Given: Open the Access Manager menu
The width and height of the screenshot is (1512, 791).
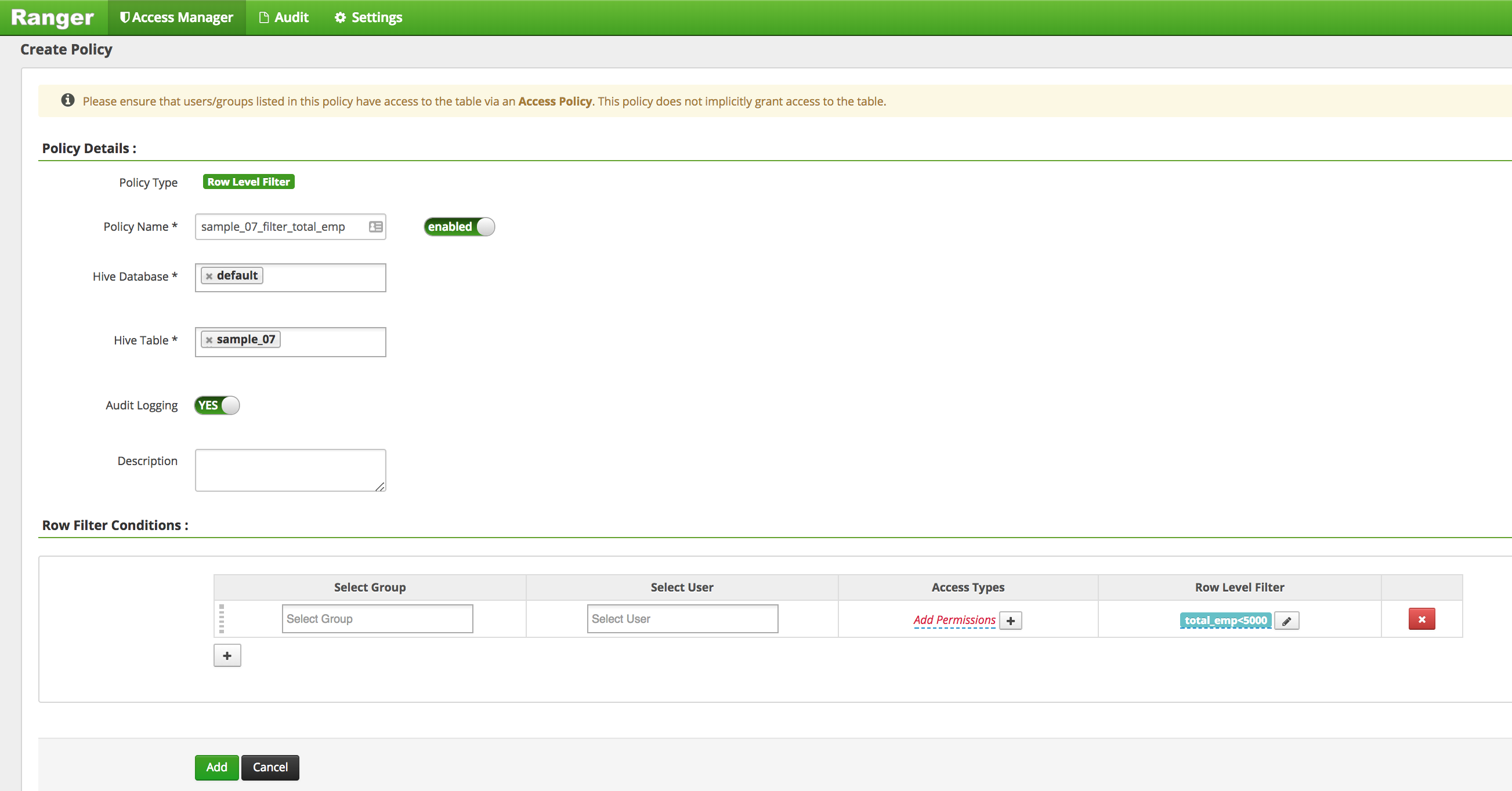Looking at the screenshot, I should (x=177, y=17).
